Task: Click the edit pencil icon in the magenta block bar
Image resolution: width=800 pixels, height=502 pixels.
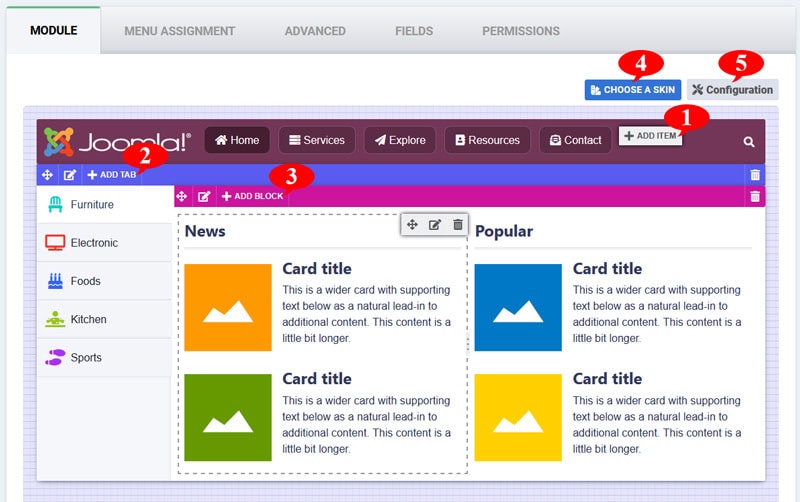Action: click(204, 196)
